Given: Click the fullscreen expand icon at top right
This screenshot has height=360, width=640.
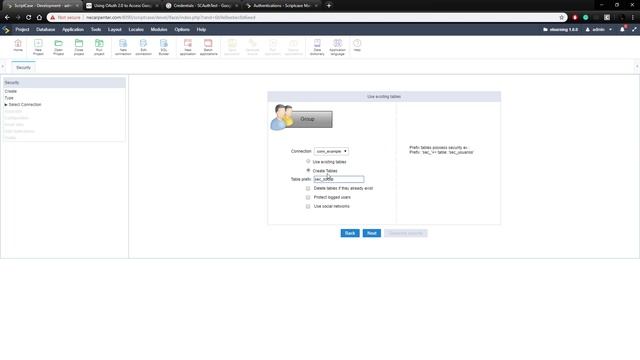Looking at the screenshot, I should pos(634,29).
